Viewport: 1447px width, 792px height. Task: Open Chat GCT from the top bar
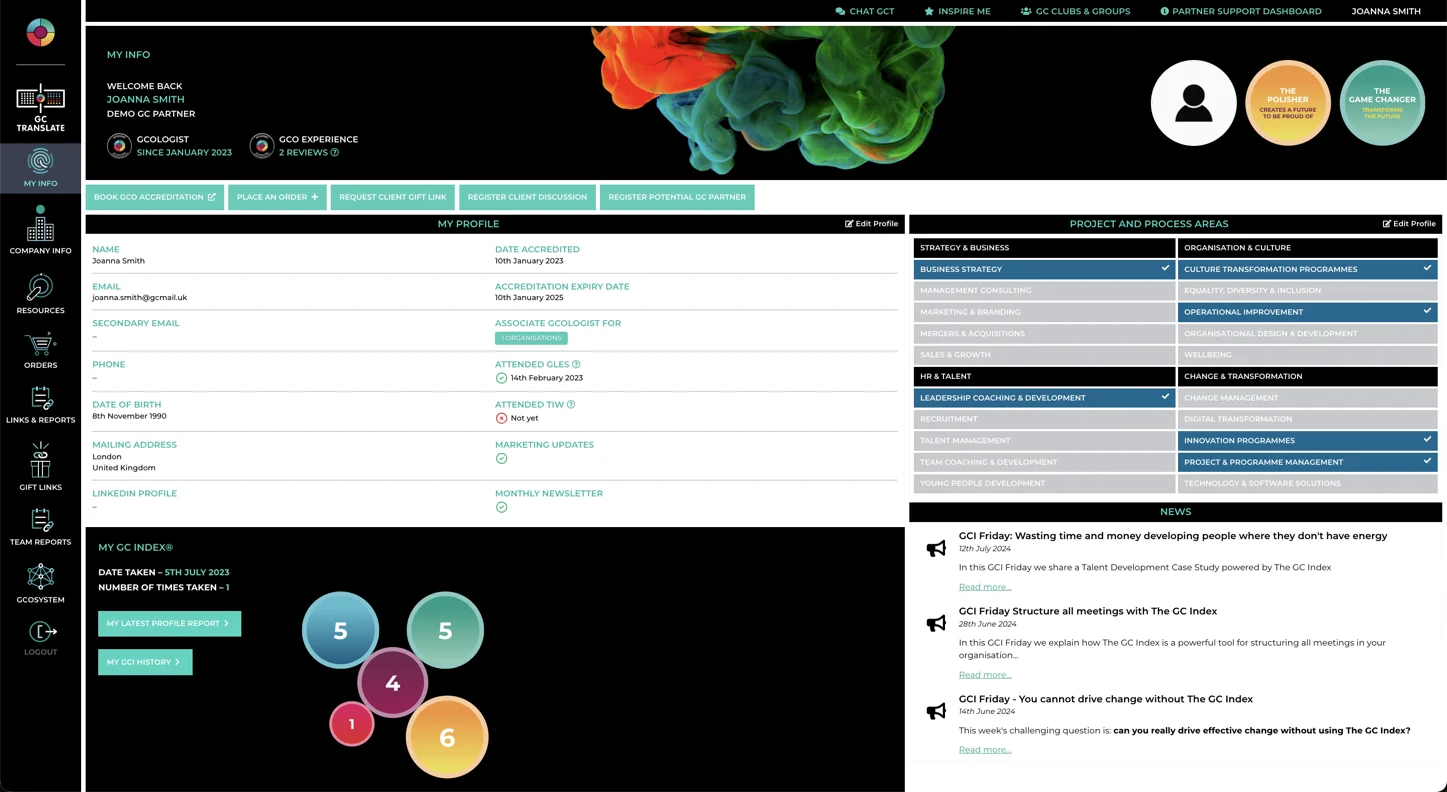(x=865, y=11)
